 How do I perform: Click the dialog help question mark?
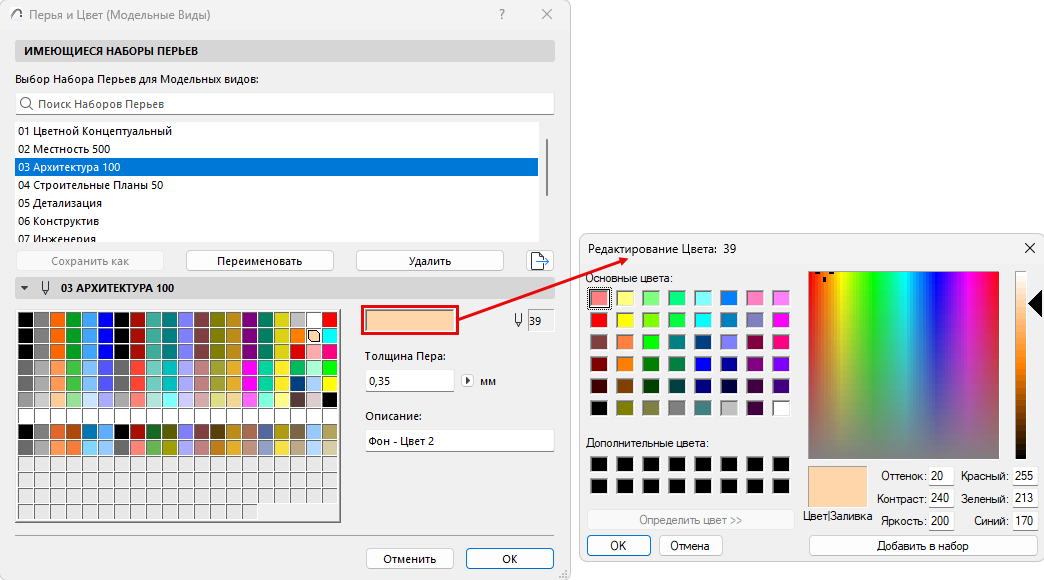(501, 15)
